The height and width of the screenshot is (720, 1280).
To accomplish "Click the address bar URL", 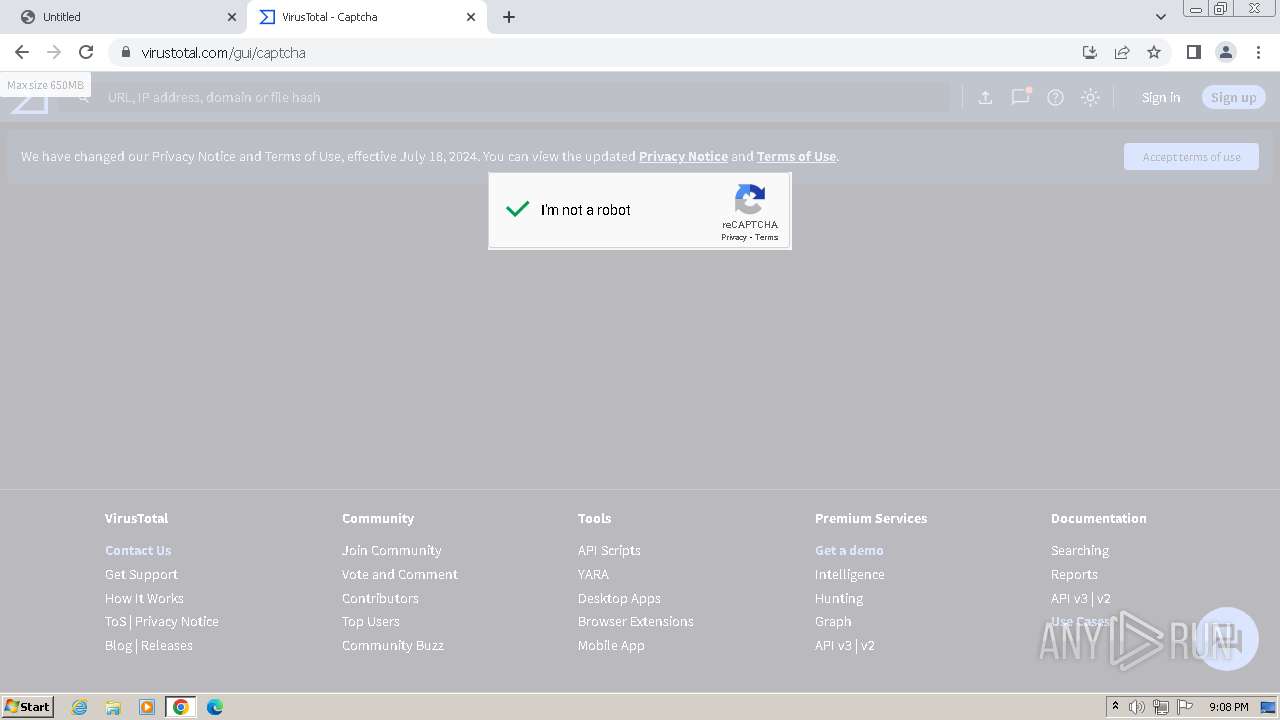I will click(x=223, y=52).
